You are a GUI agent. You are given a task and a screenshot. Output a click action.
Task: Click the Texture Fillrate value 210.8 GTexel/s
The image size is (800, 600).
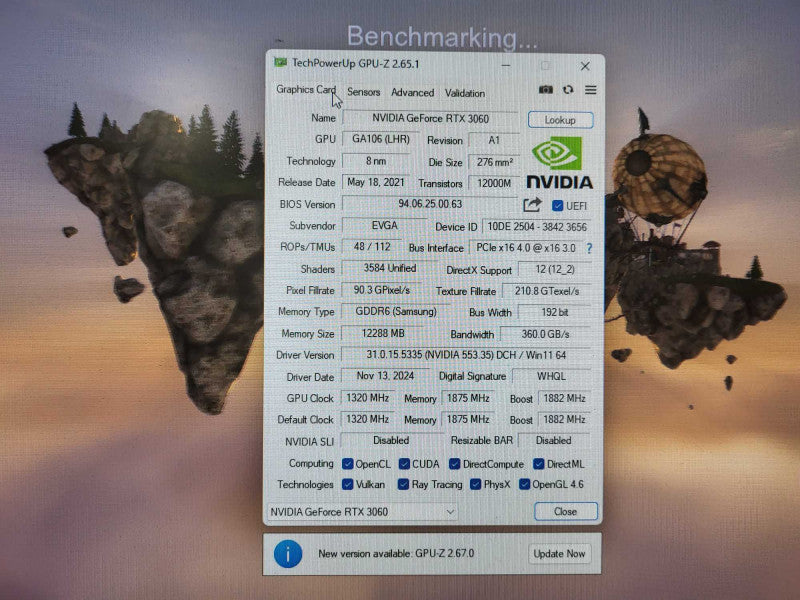pos(546,291)
